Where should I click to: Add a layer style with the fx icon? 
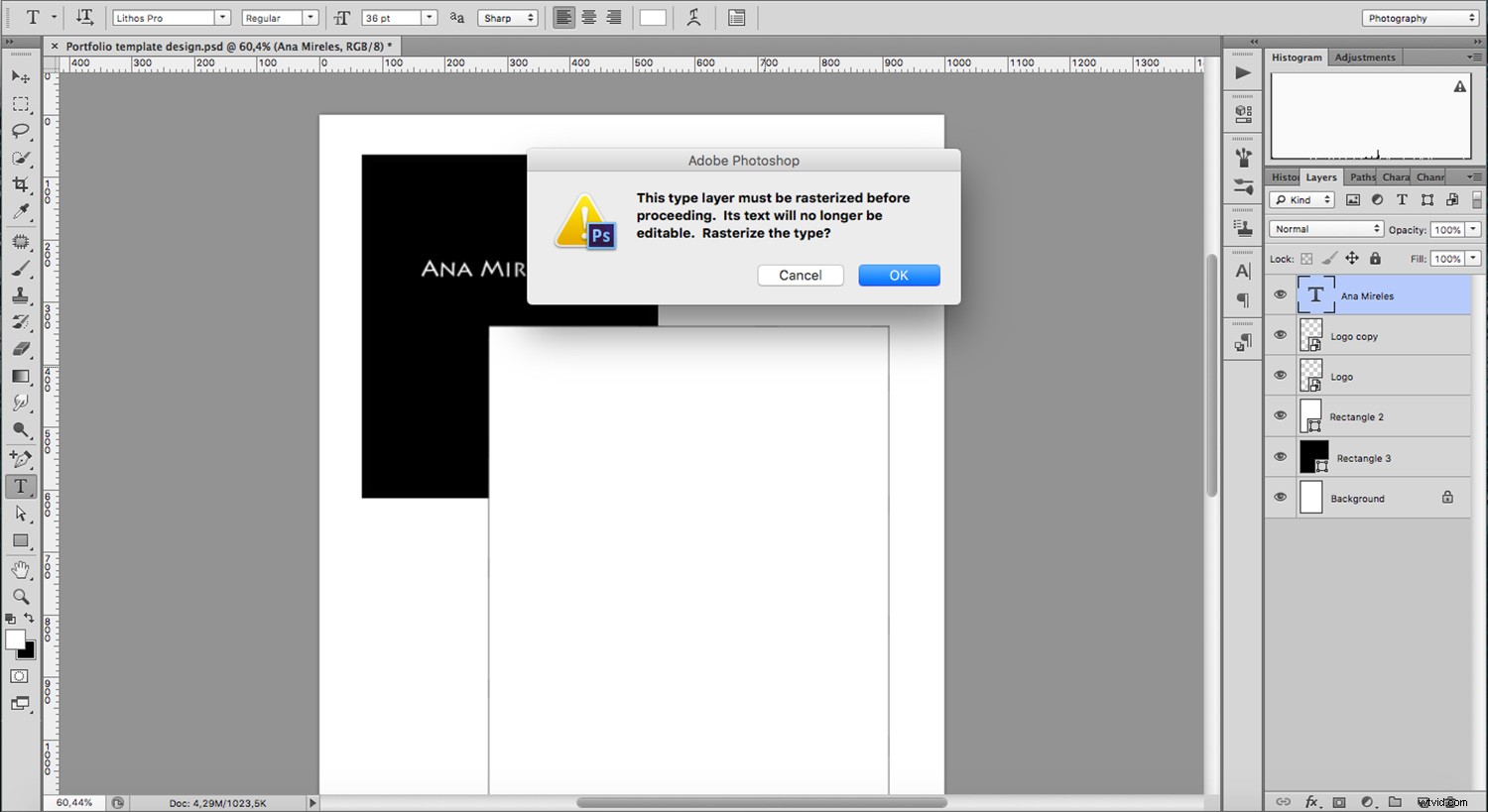[1313, 801]
